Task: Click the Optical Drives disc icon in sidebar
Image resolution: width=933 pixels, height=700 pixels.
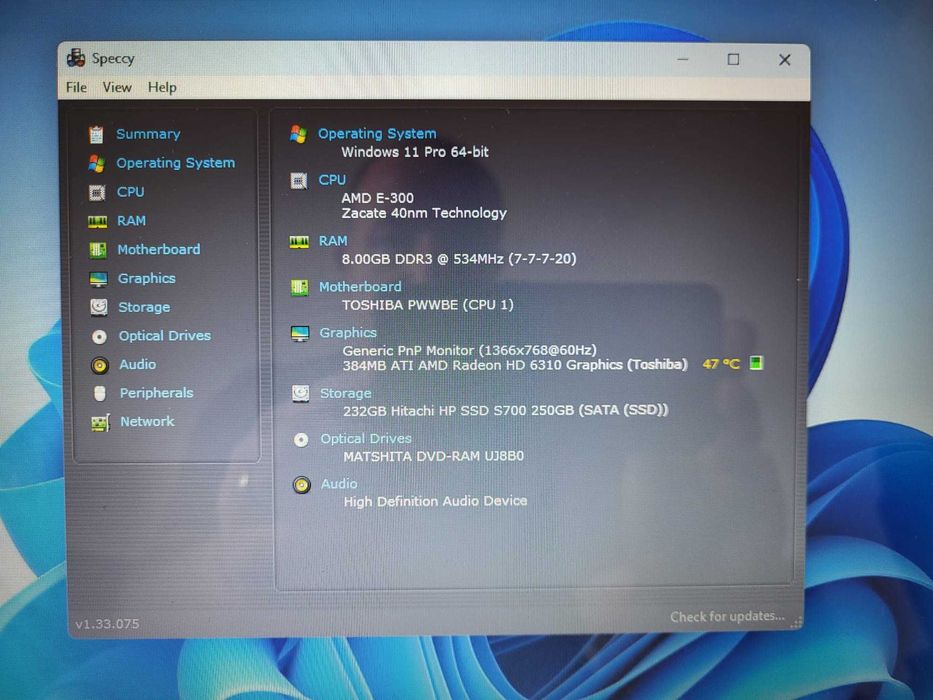Action: (99, 336)
